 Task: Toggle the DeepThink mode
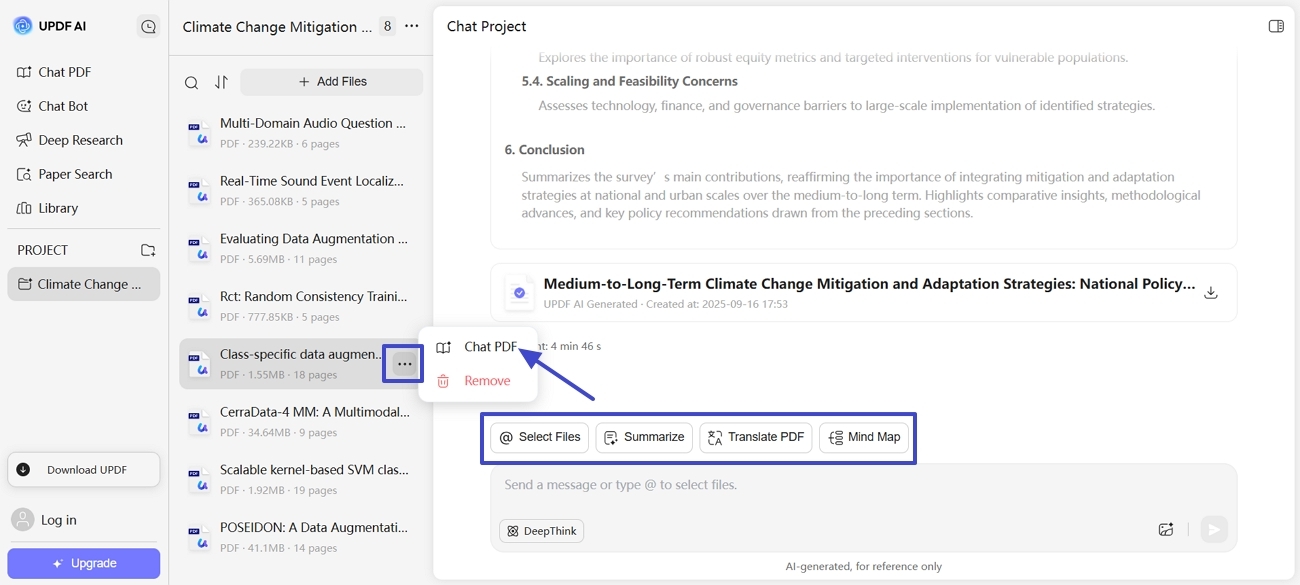[541, 531]
